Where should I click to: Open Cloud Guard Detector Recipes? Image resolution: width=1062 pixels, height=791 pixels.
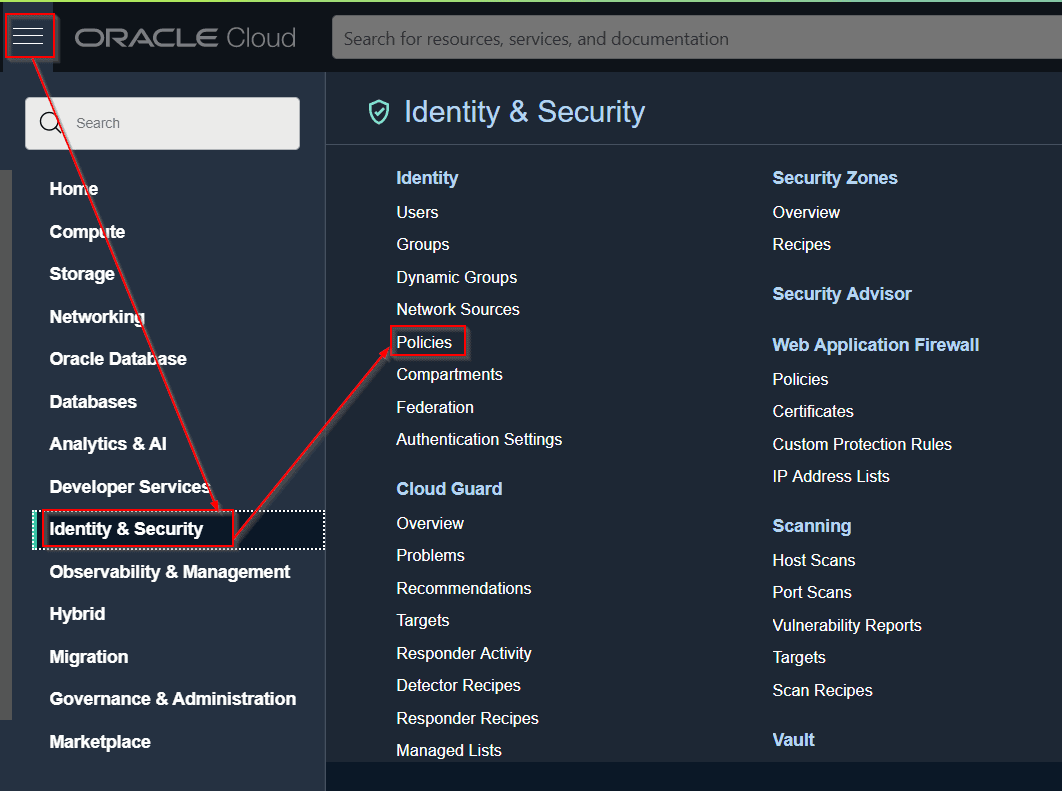point(458,685)
